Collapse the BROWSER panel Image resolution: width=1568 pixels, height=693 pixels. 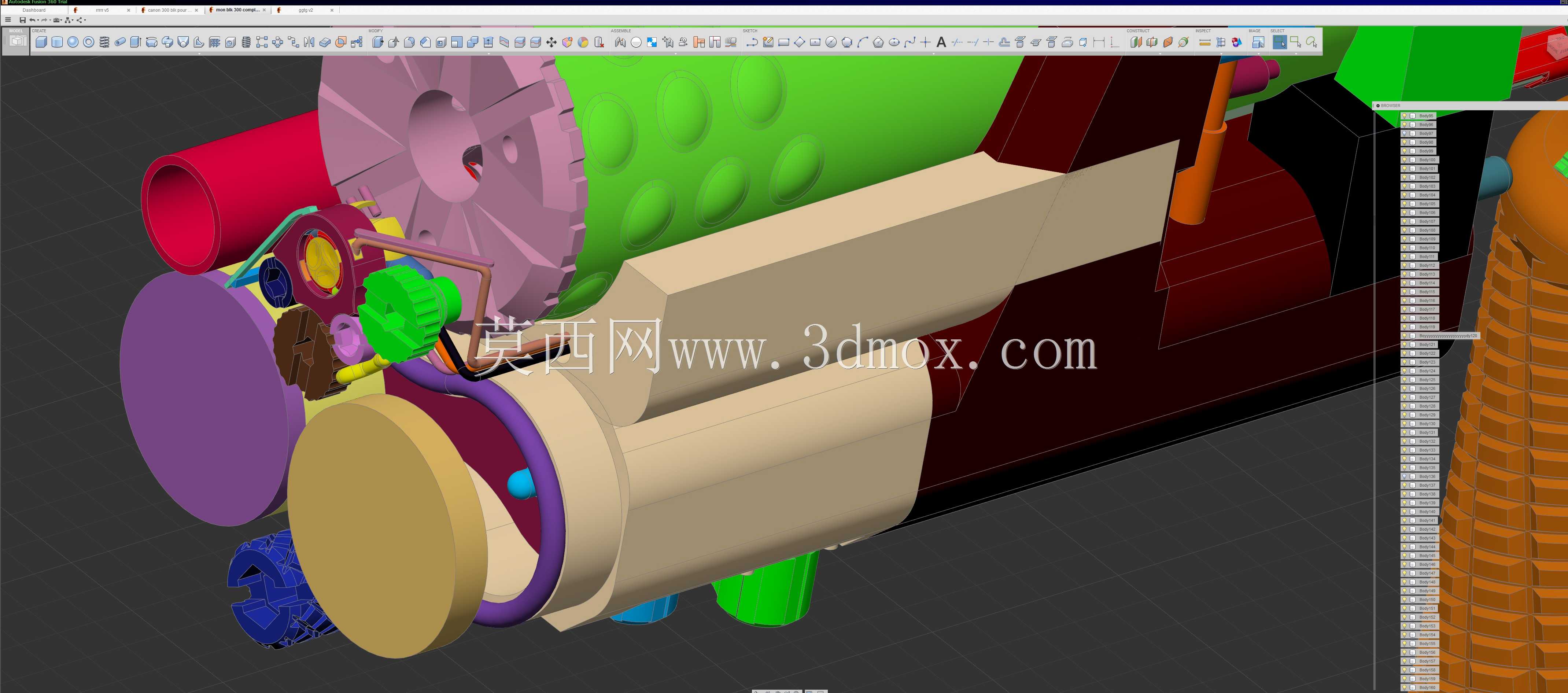[x=1378, y=105]
